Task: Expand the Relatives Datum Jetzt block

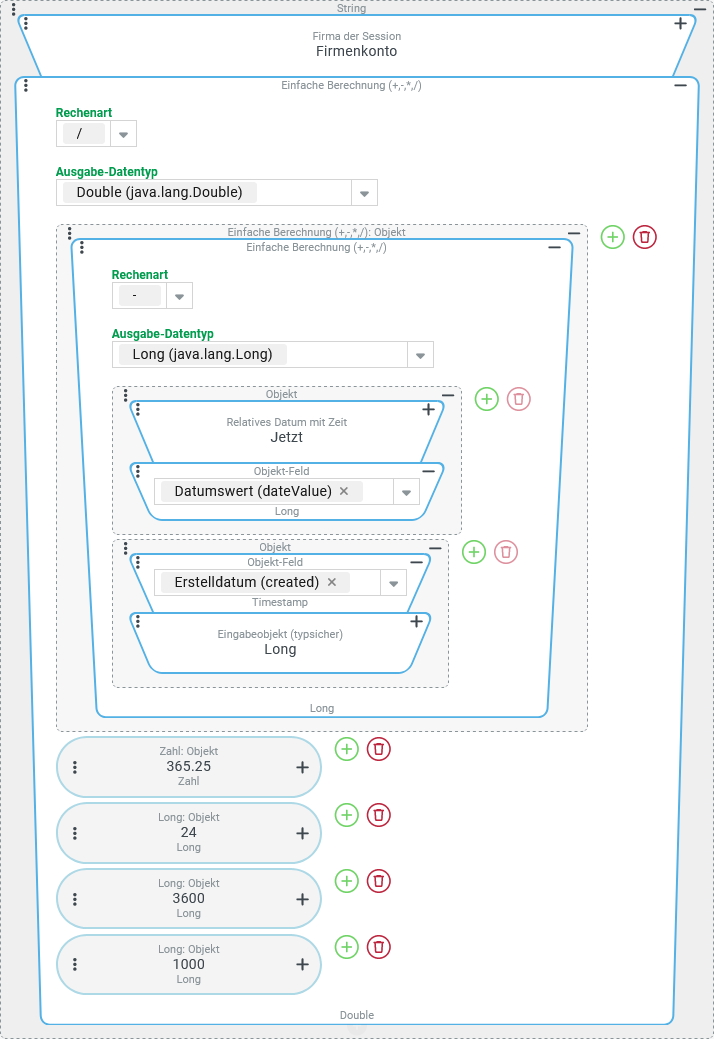Action: coord(428,409)
